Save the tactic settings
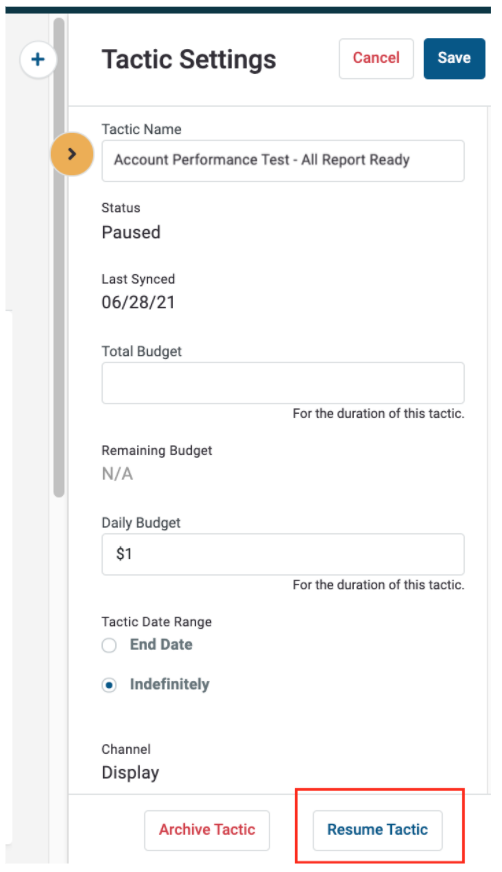 (x=454, y=58)
